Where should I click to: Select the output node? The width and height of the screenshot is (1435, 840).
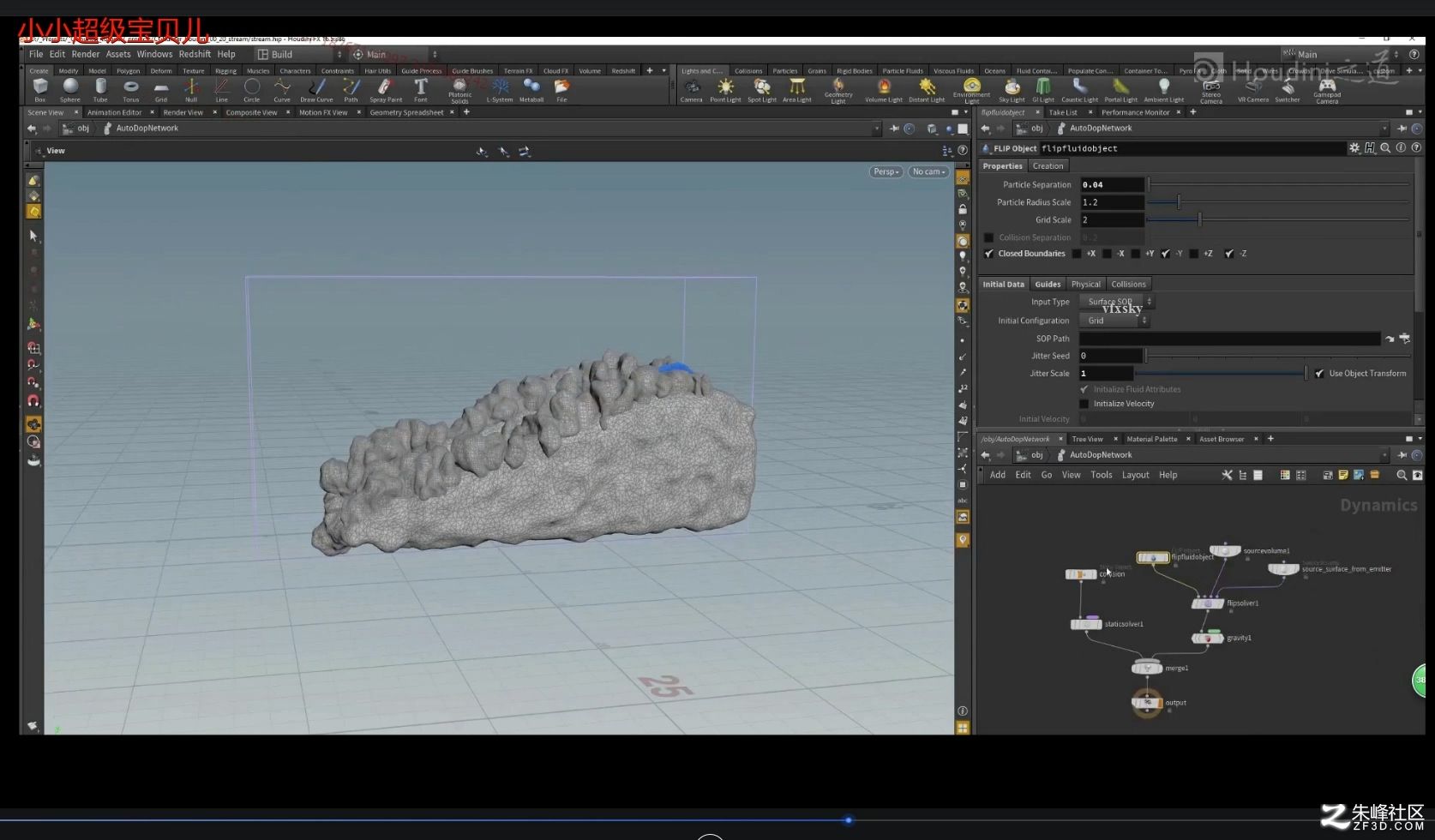pyautogui.click(x=1147, y=703)
